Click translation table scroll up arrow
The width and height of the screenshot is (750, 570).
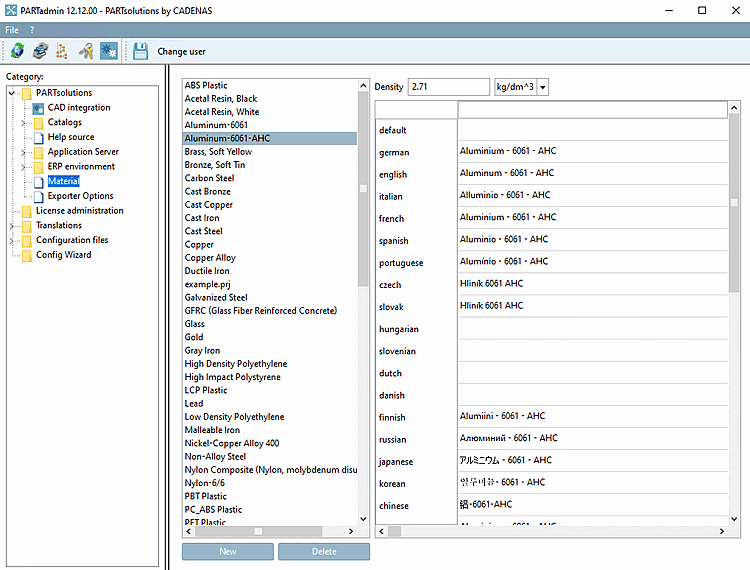point(734,108)
